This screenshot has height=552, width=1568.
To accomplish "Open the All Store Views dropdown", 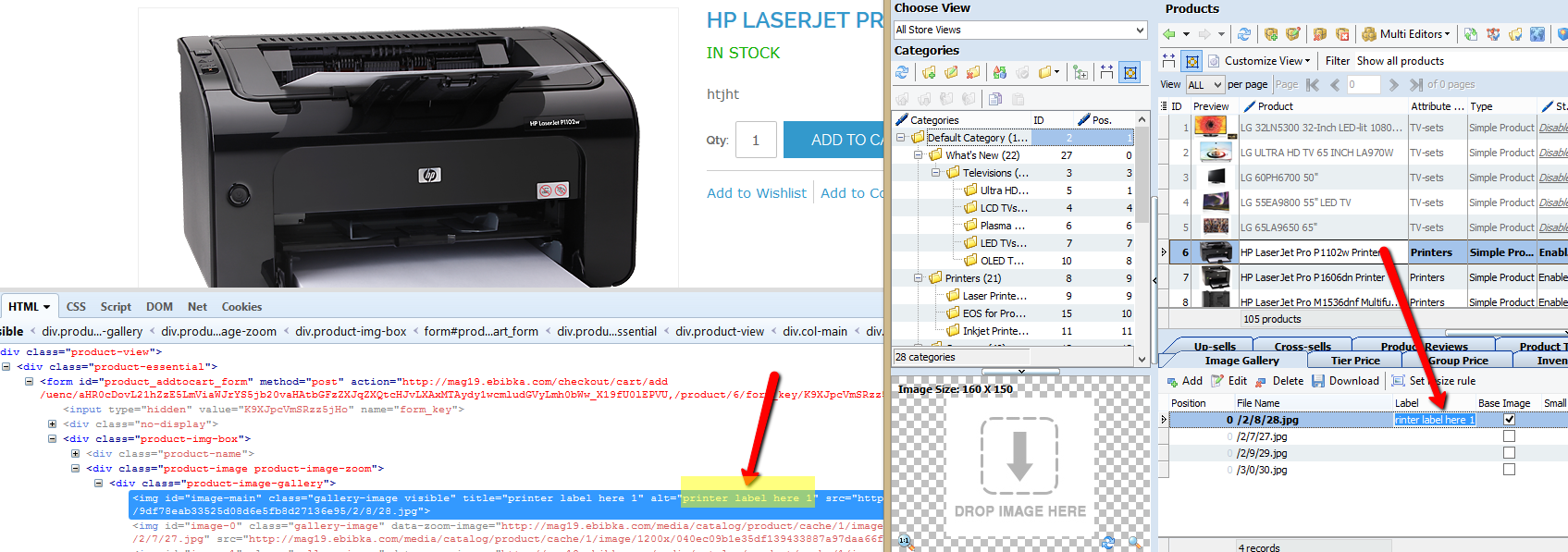I will 1020,30.
